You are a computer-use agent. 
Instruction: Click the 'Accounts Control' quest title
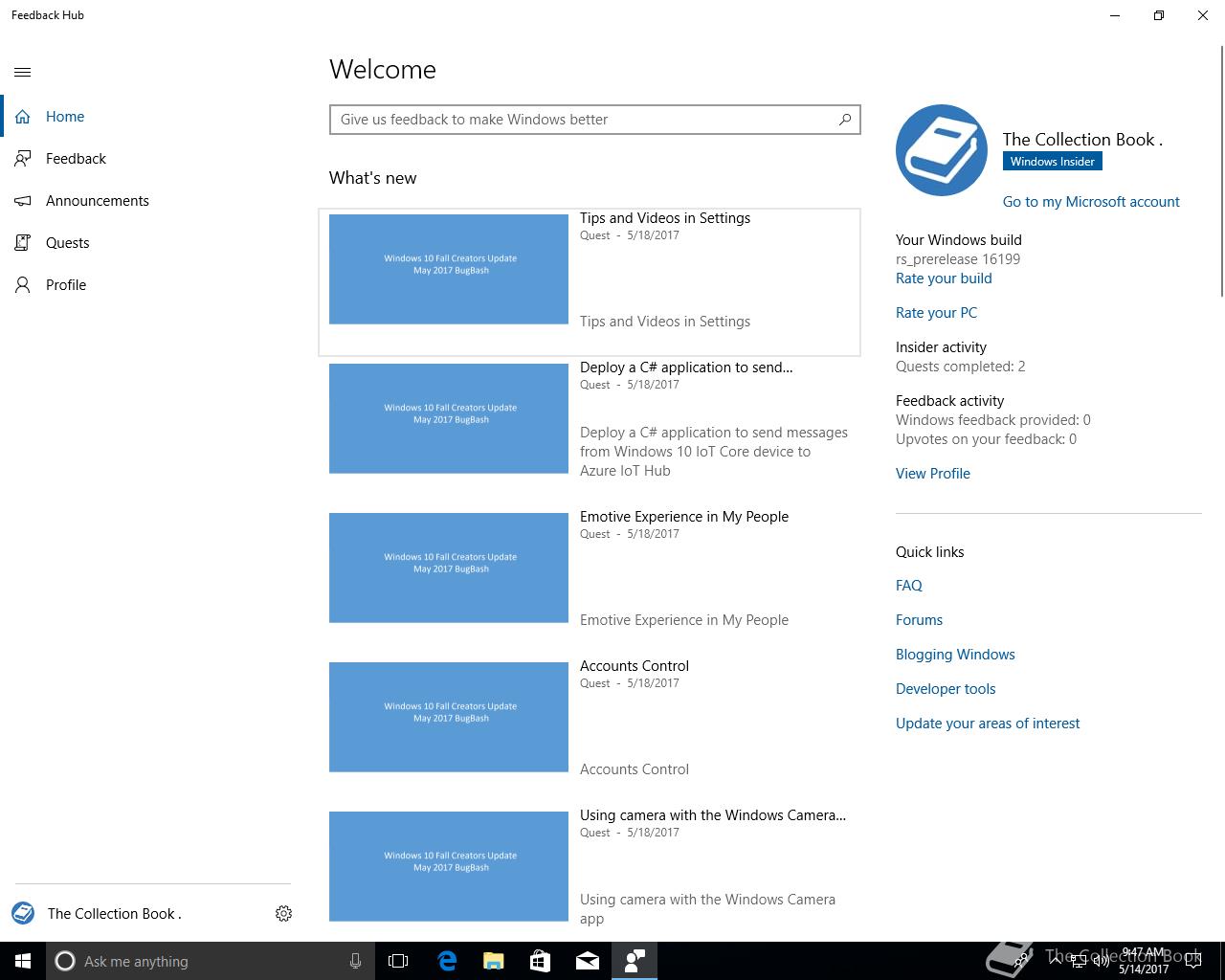pos(635,666)
